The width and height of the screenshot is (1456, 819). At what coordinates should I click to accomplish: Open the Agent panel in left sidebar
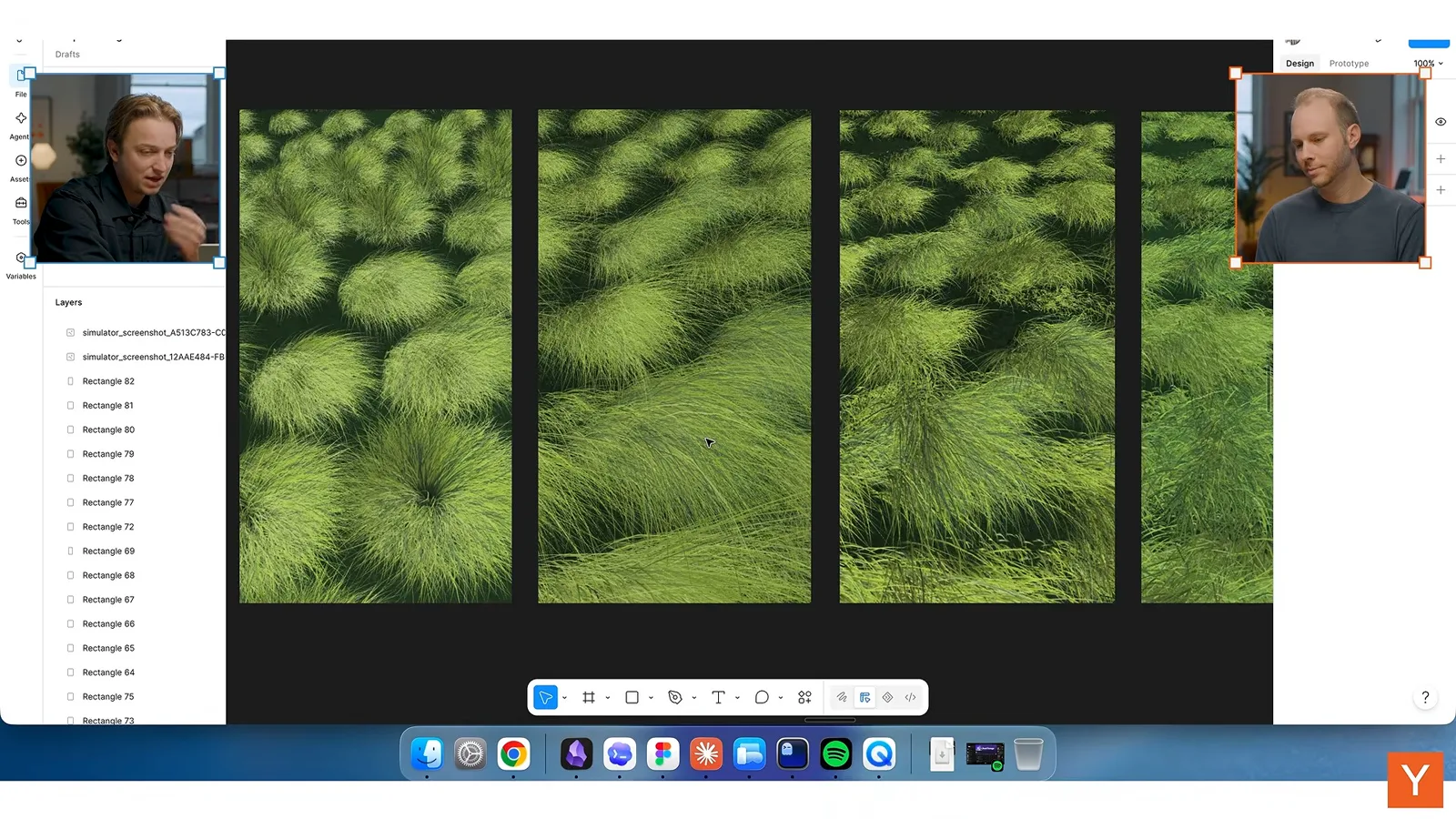[20, 125]
